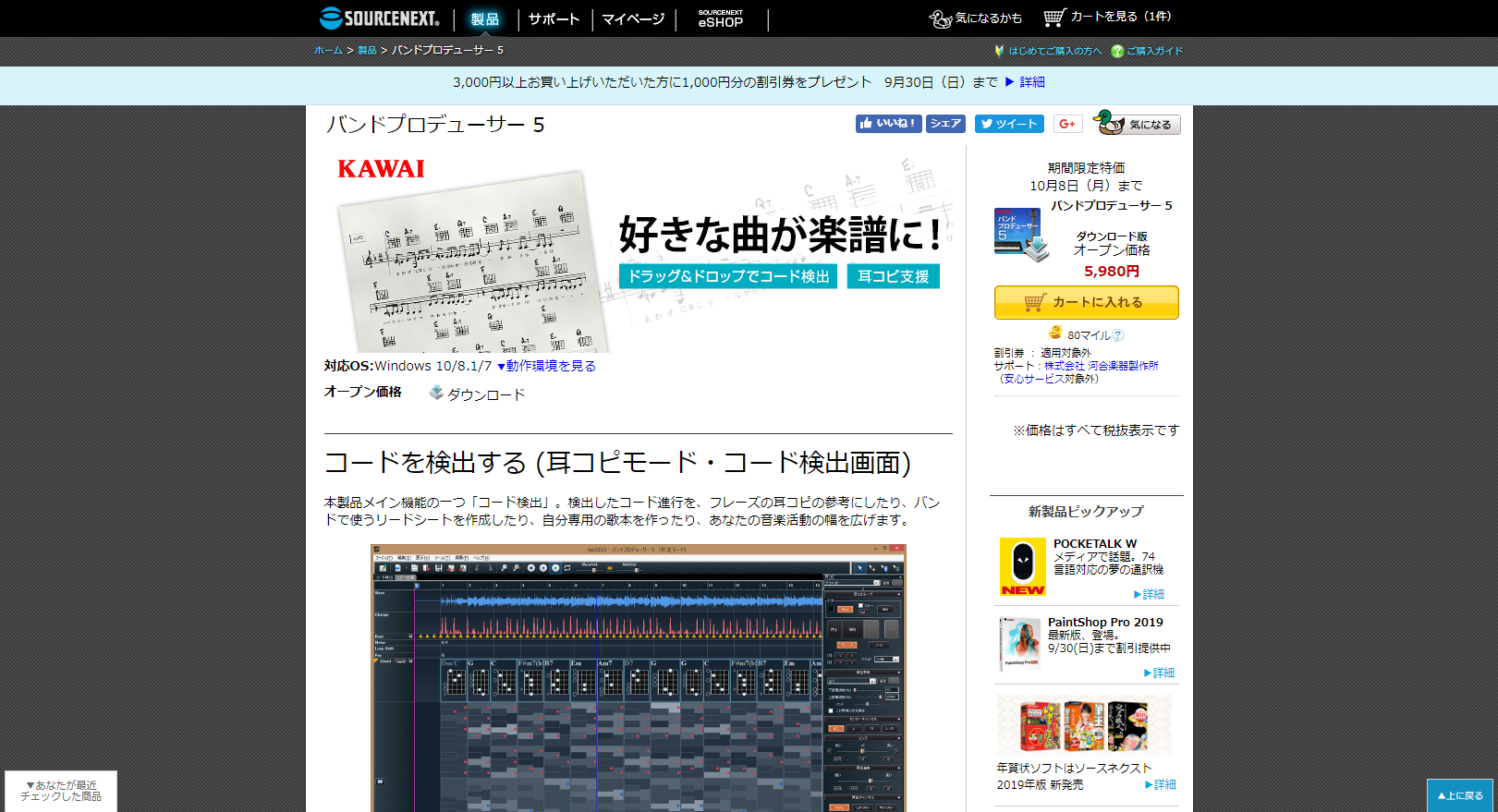Click the Twitter ツイート button
The image size is (1498, 812).
[x=1009, y=124]
